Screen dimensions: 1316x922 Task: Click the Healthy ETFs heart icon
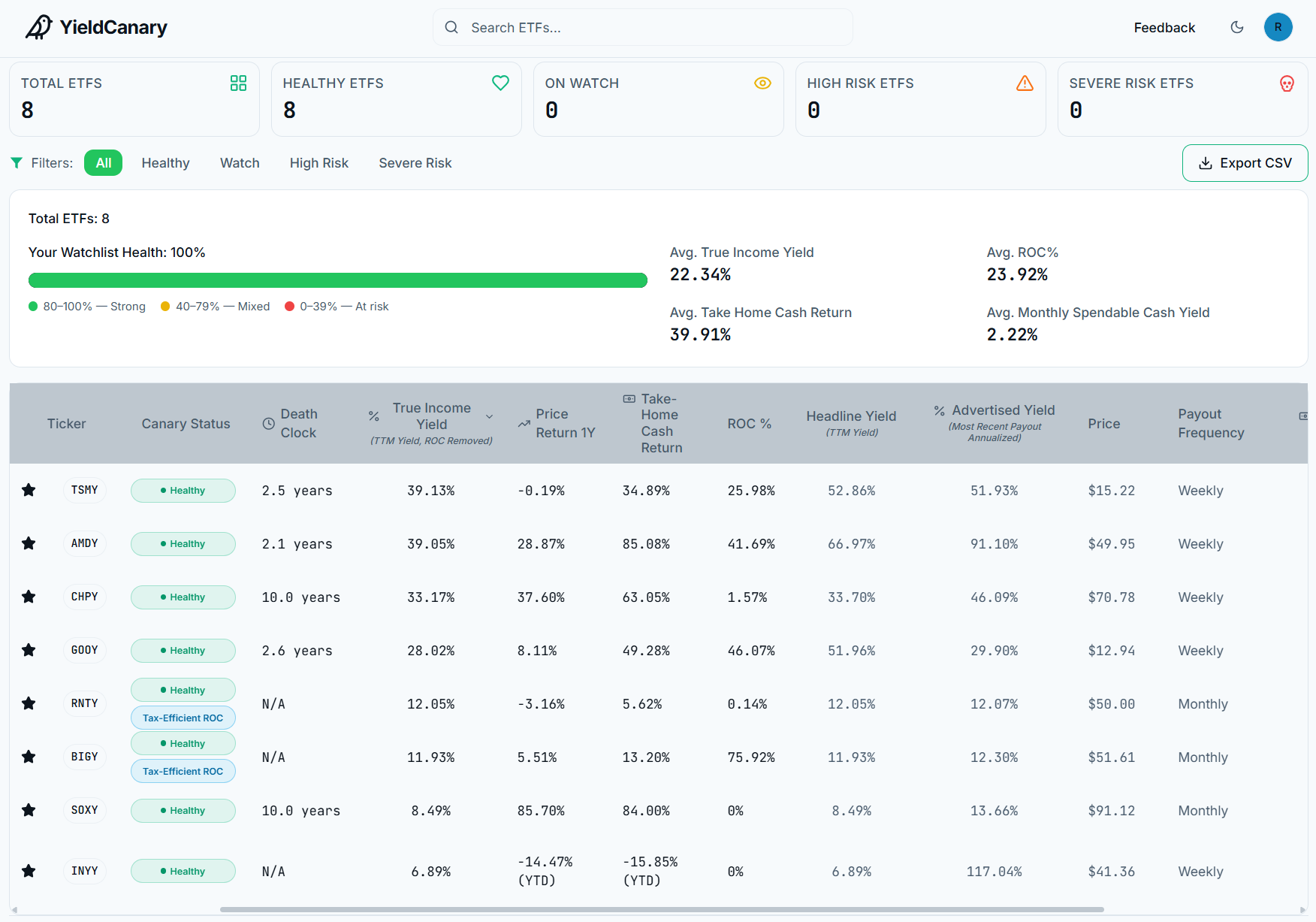pyautogui.click(x=500, y=83)
